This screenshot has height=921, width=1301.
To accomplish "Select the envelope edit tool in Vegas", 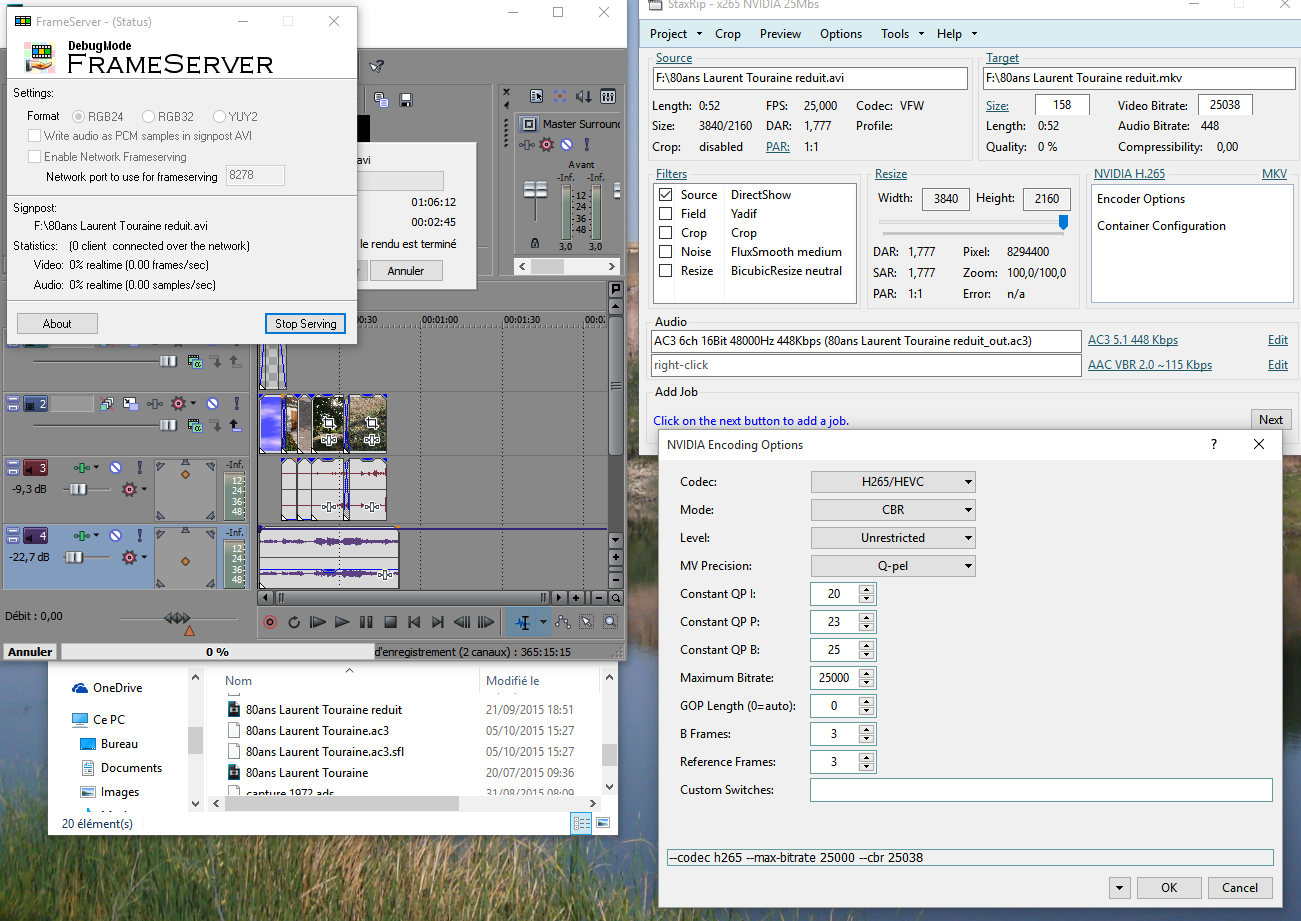I will [562, 622].
